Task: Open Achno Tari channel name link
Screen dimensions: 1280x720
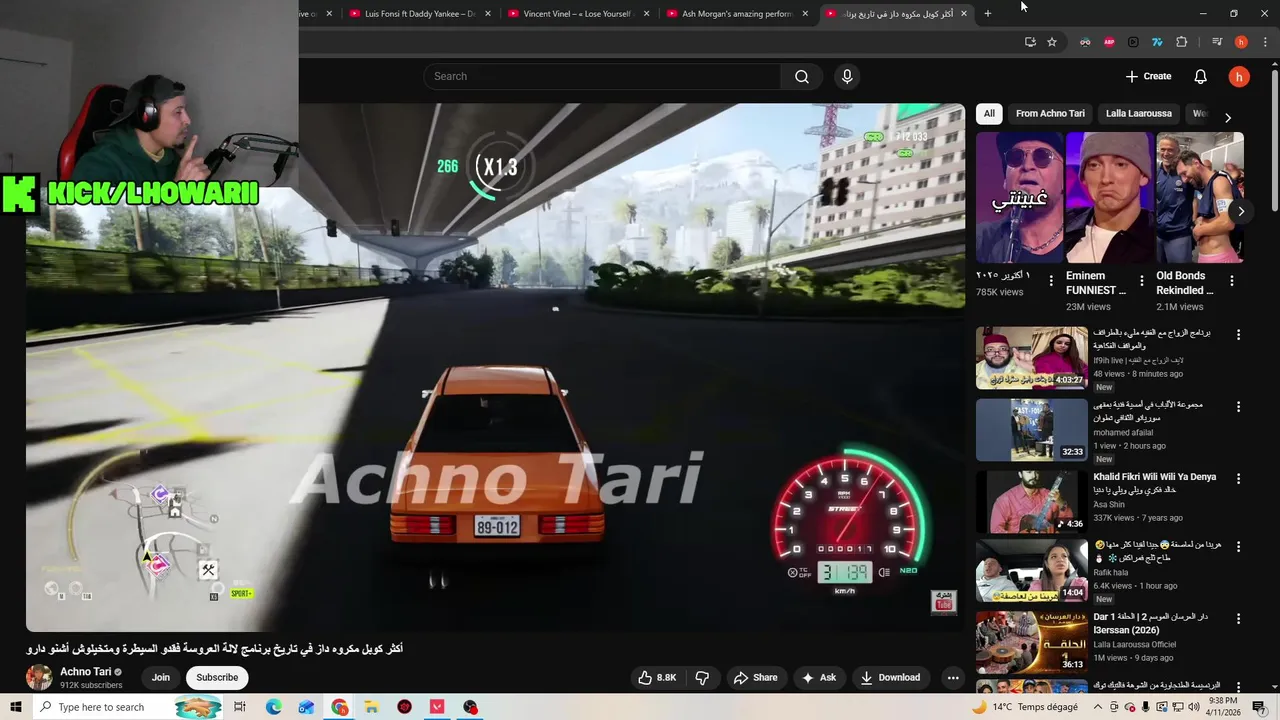Action: pyautogui.click(x=85, y=672)
